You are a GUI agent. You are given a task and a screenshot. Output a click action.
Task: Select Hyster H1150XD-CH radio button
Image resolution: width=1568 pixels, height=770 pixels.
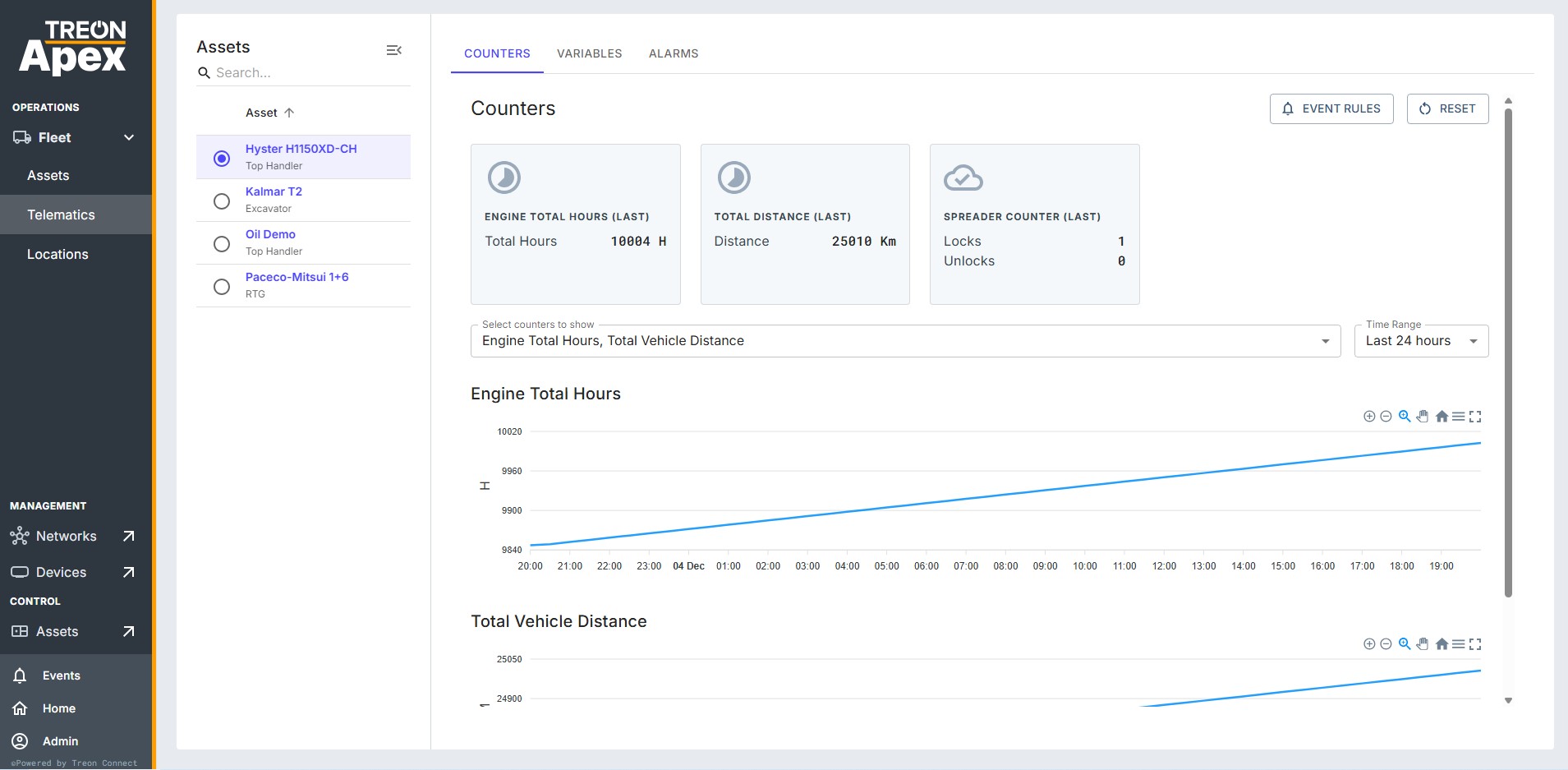pos(222,158)
